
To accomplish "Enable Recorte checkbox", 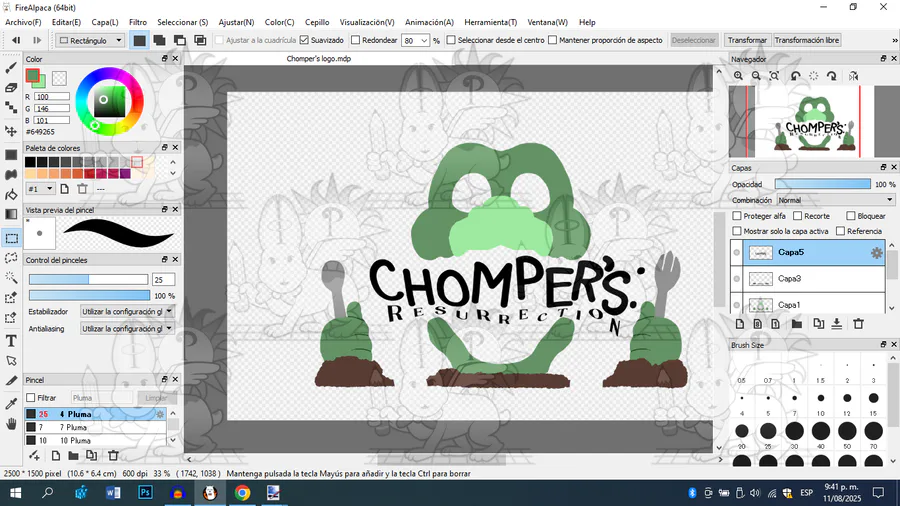I will click(x=797, y=216).
